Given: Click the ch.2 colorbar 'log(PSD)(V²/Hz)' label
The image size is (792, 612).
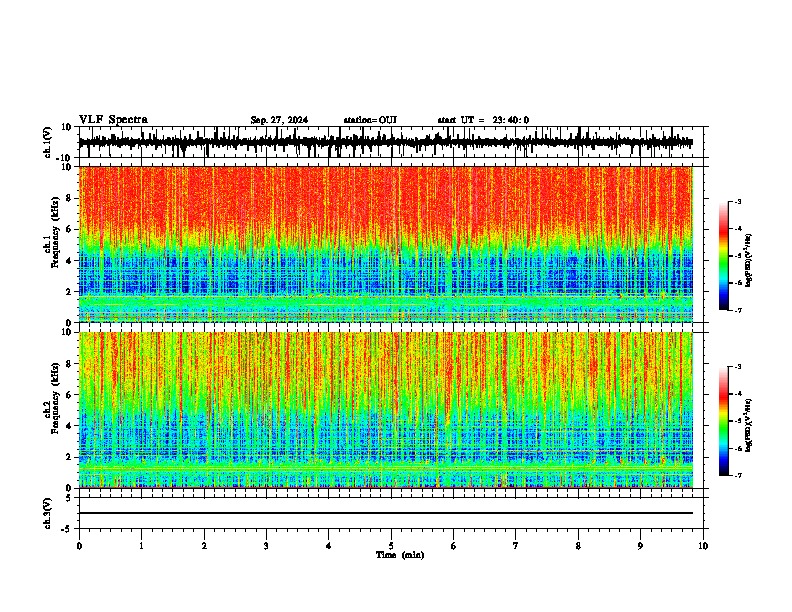Looking at the screenshot, I should coord(749,425).
